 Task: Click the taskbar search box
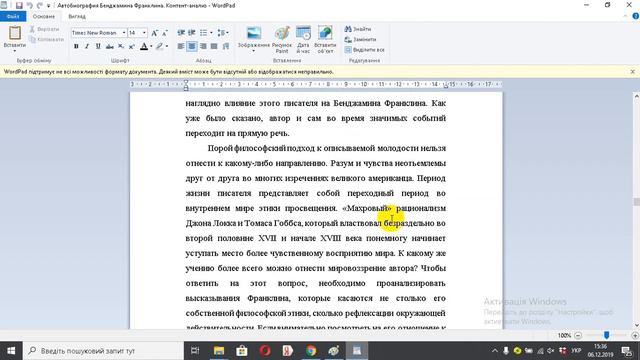click(x=103, y=351)
